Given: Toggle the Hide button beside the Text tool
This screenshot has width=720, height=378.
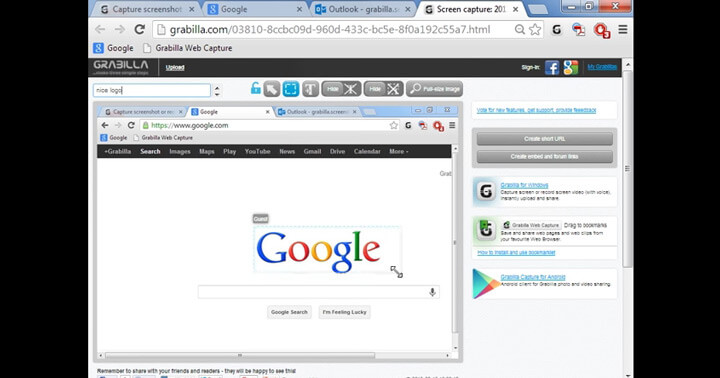Looking at the screenshot, I should (341, 89).
